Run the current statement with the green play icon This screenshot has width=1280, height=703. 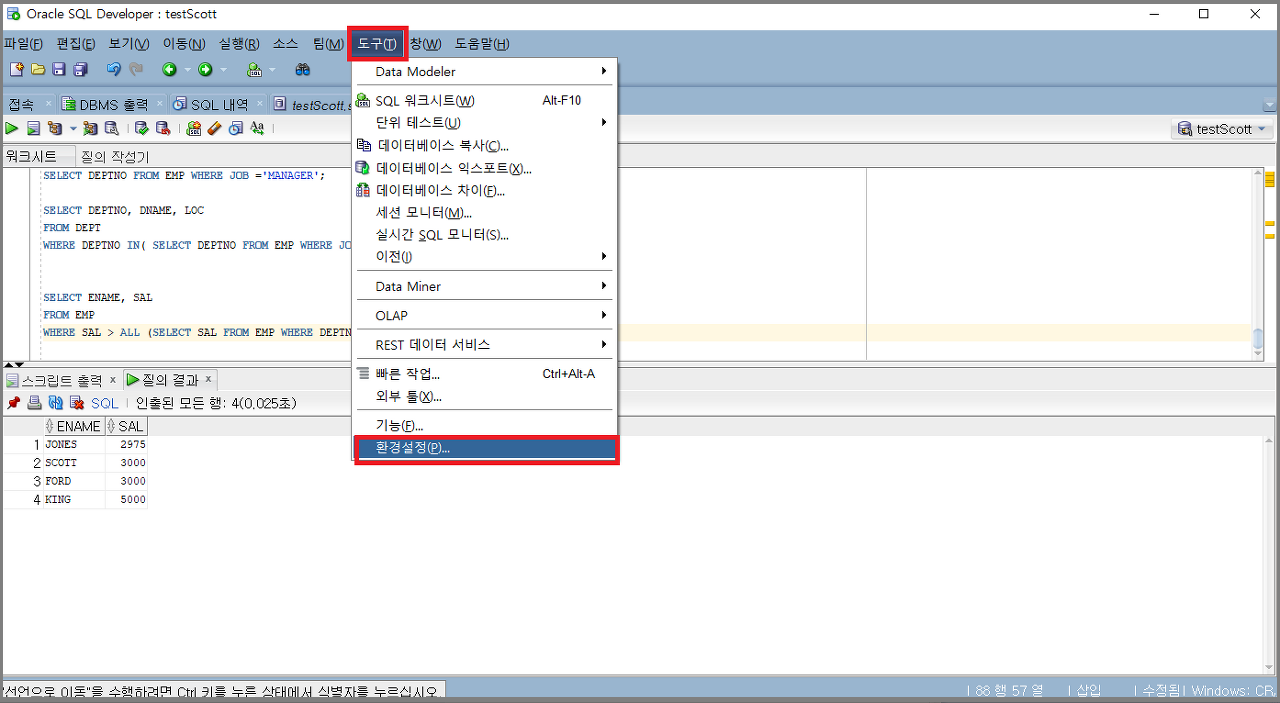pos(12,128)
